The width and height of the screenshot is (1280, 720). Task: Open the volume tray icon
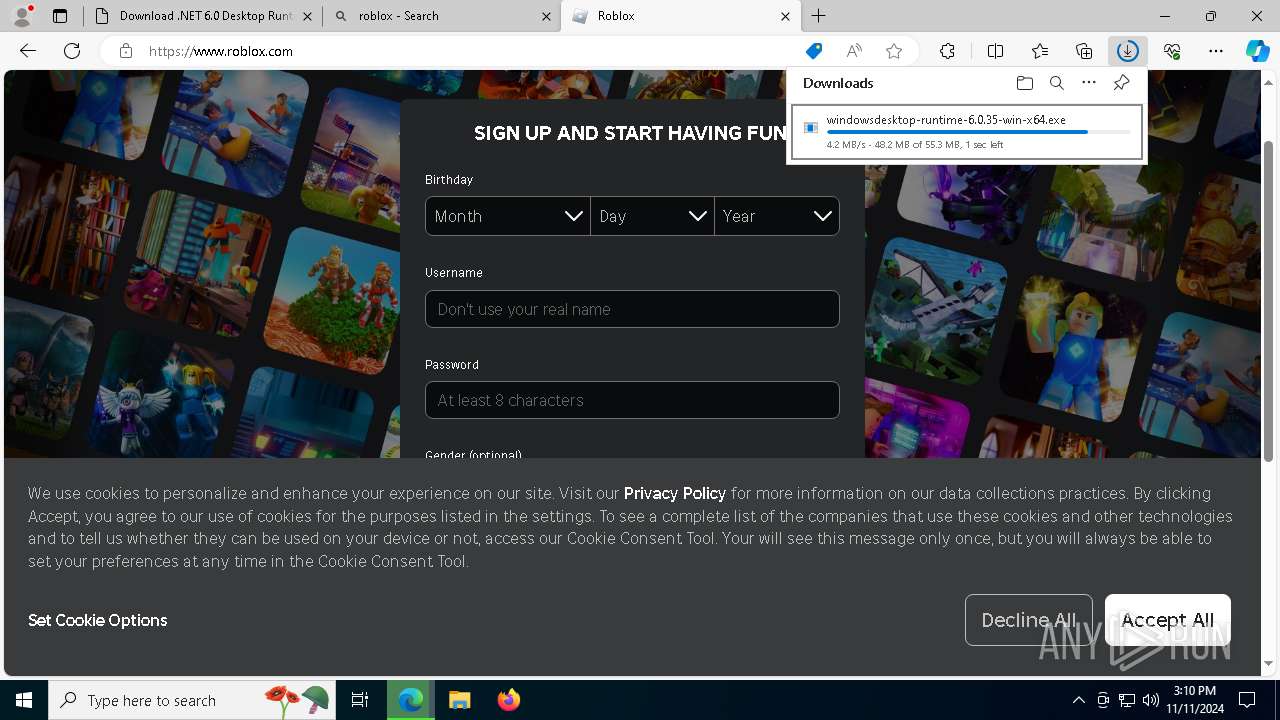point(1151,700)
